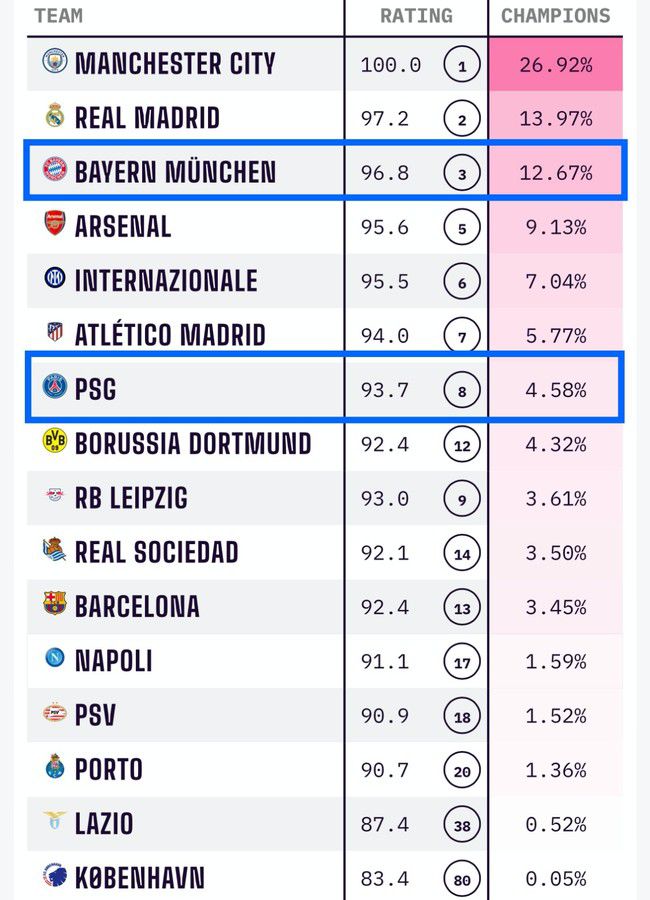Click Manchester City's rank 1 circle badge
This screenshot has height=900, width=650.
tap(461, 67)
